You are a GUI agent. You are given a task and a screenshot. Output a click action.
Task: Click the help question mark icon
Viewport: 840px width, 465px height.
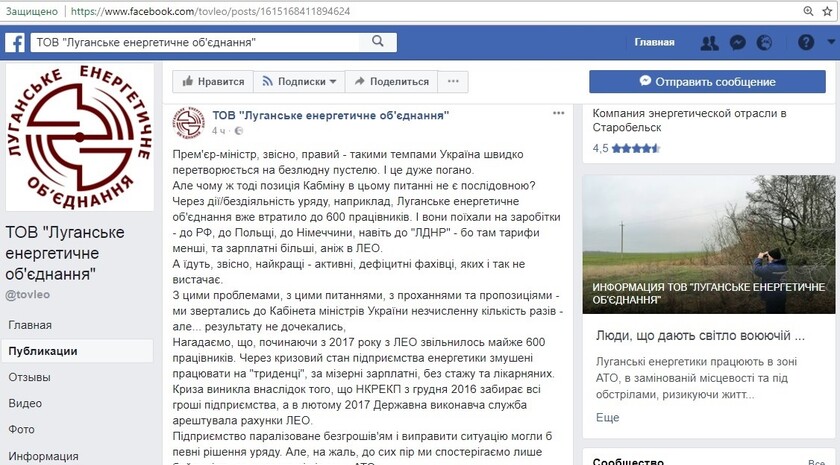tap(805, 42)
